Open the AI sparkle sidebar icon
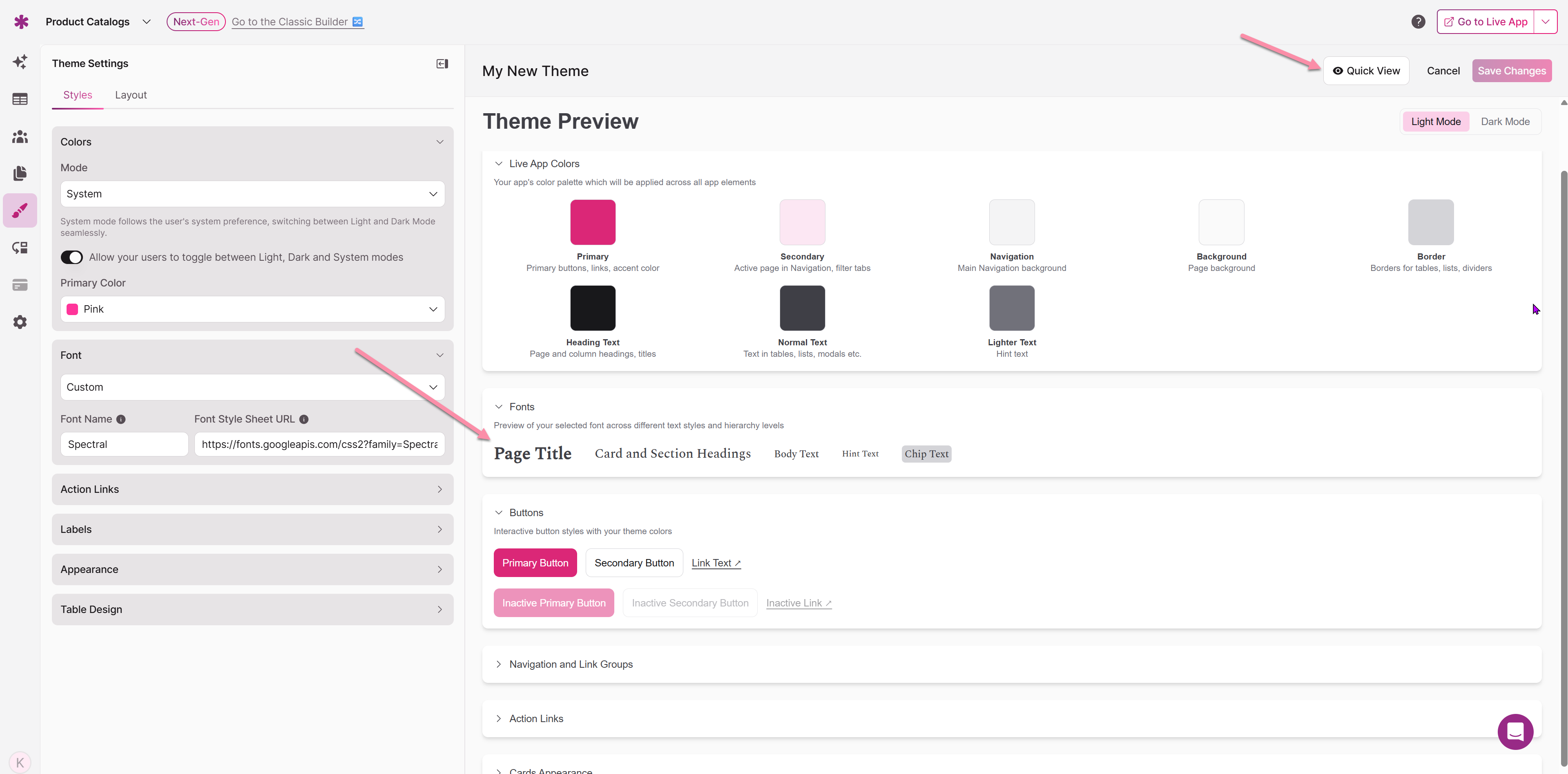 click(x=20, y=62)
